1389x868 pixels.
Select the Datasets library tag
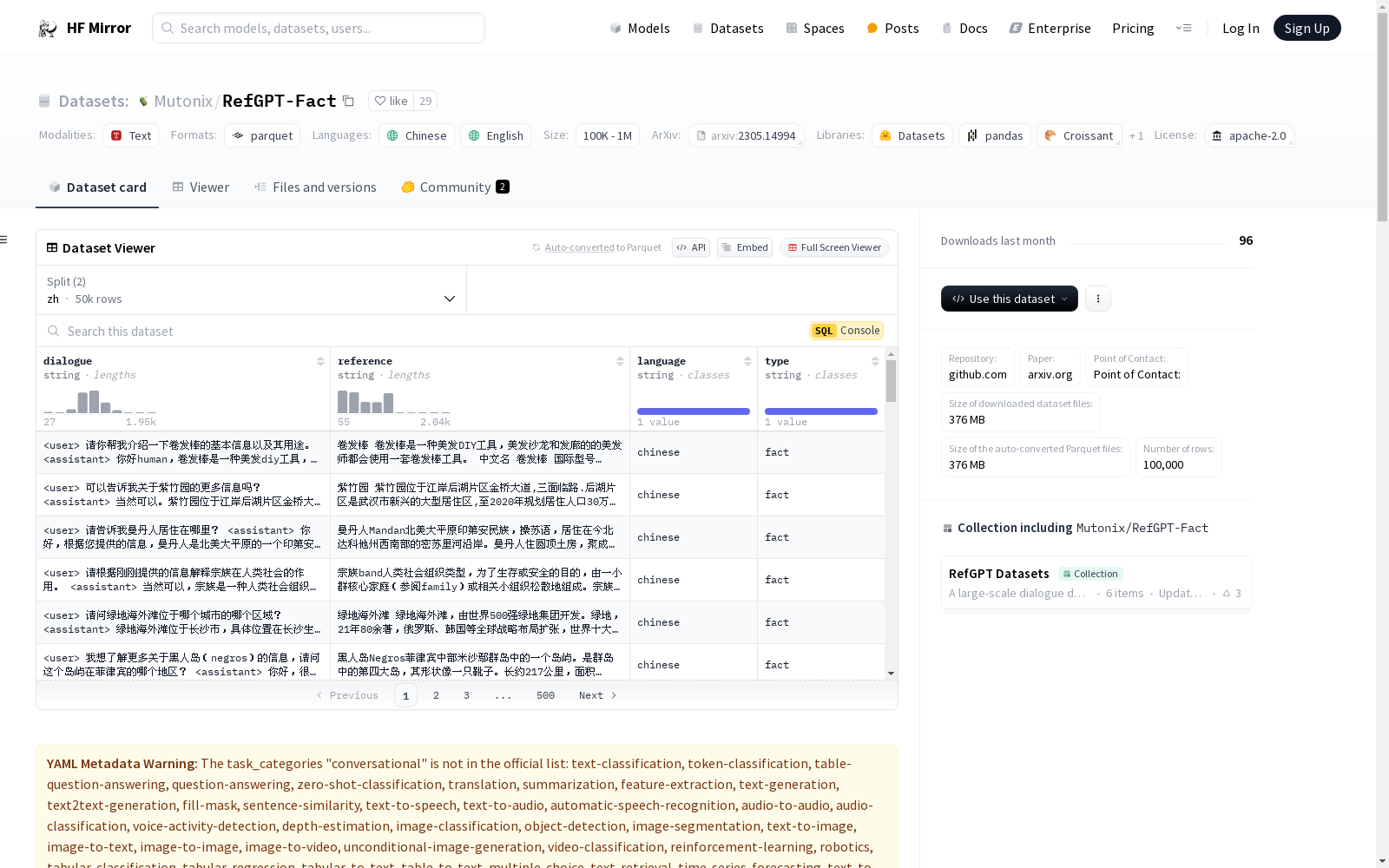point(912,135)
